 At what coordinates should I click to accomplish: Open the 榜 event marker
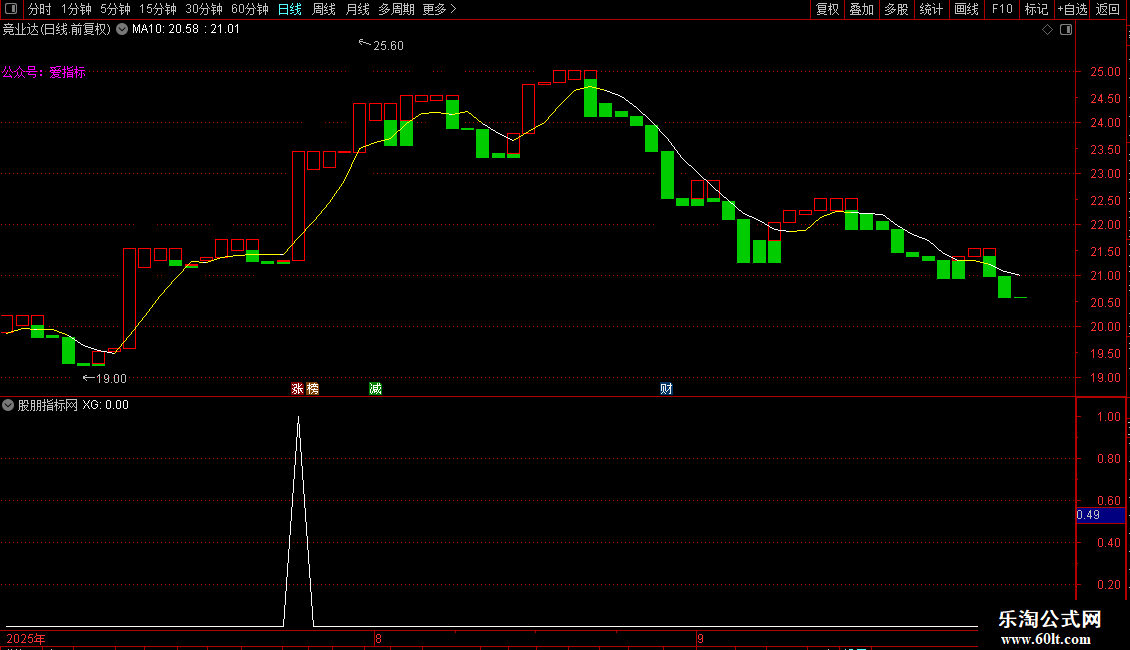coord(312,389)
